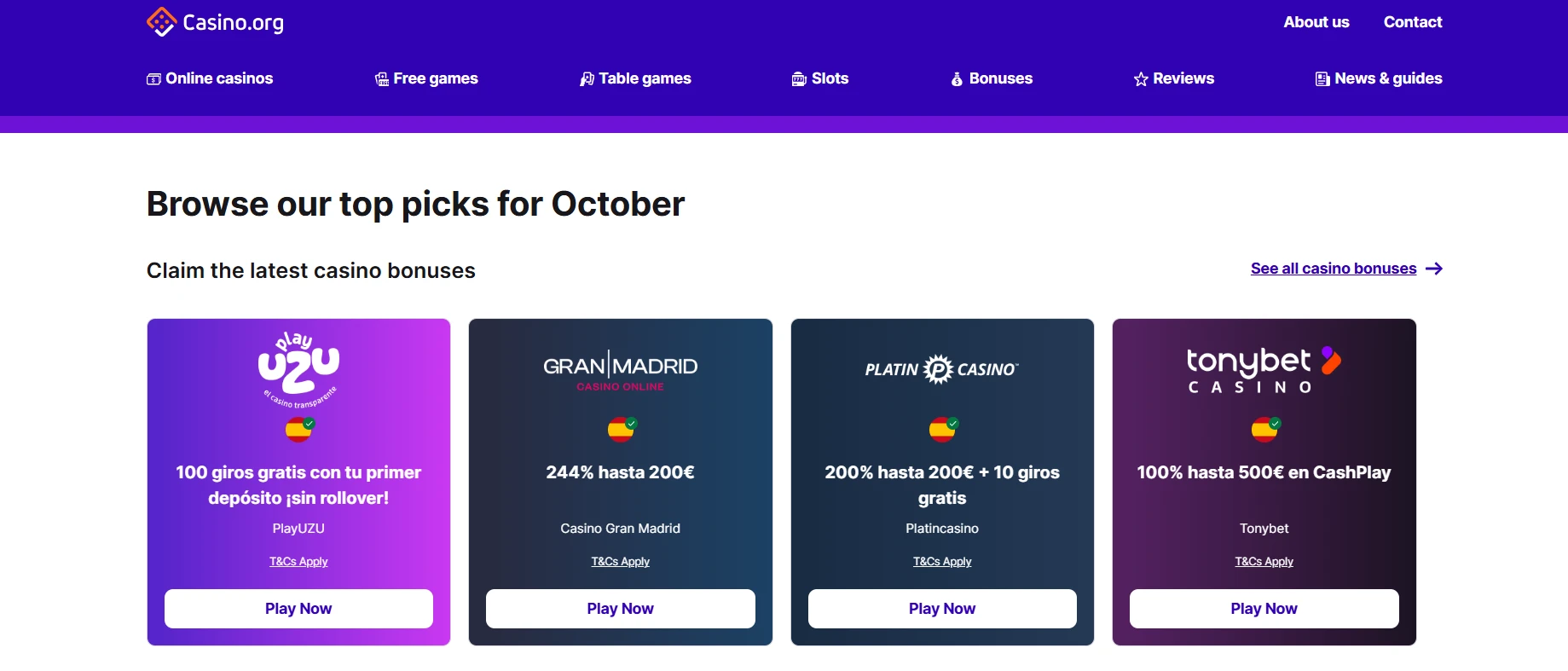Open the Contact menu item
The width and height of the screenshot is (1568, 671).
tap(1413, 22)
